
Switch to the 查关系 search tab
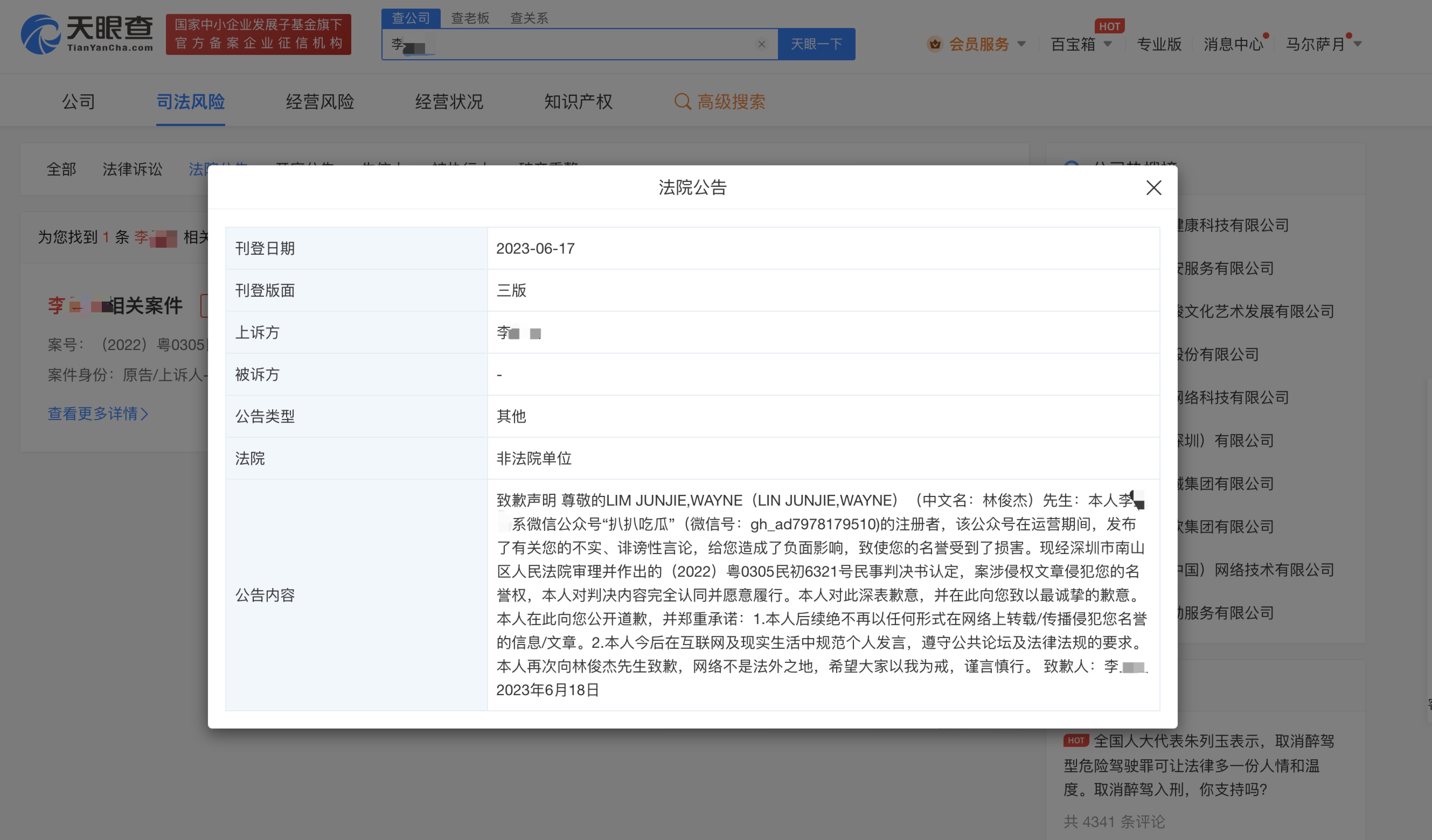(x=529, y=18)
